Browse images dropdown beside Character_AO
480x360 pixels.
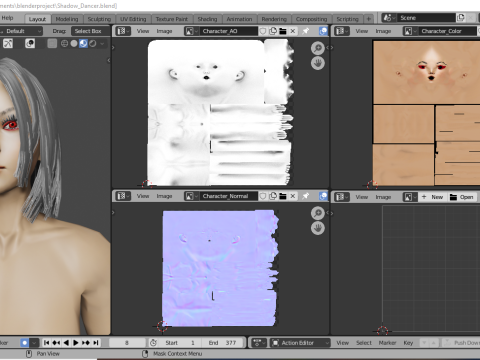coord(192,31)
